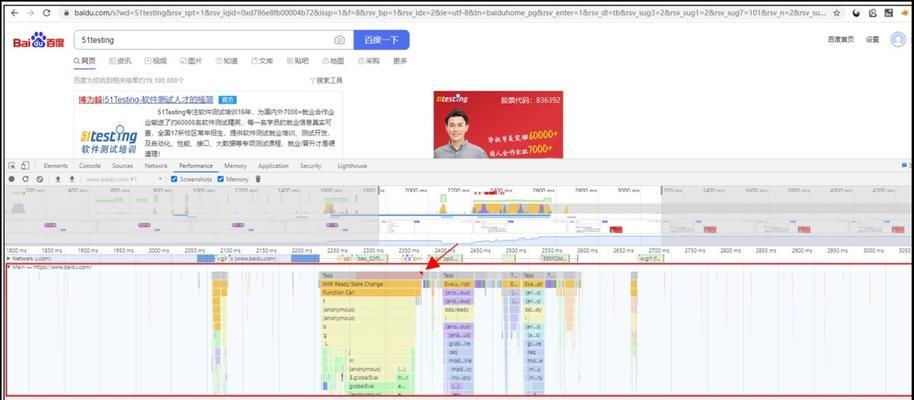Click the 51testing logo thumbnail in the result
Screen dimensions: 914x400
coord(109,138)
